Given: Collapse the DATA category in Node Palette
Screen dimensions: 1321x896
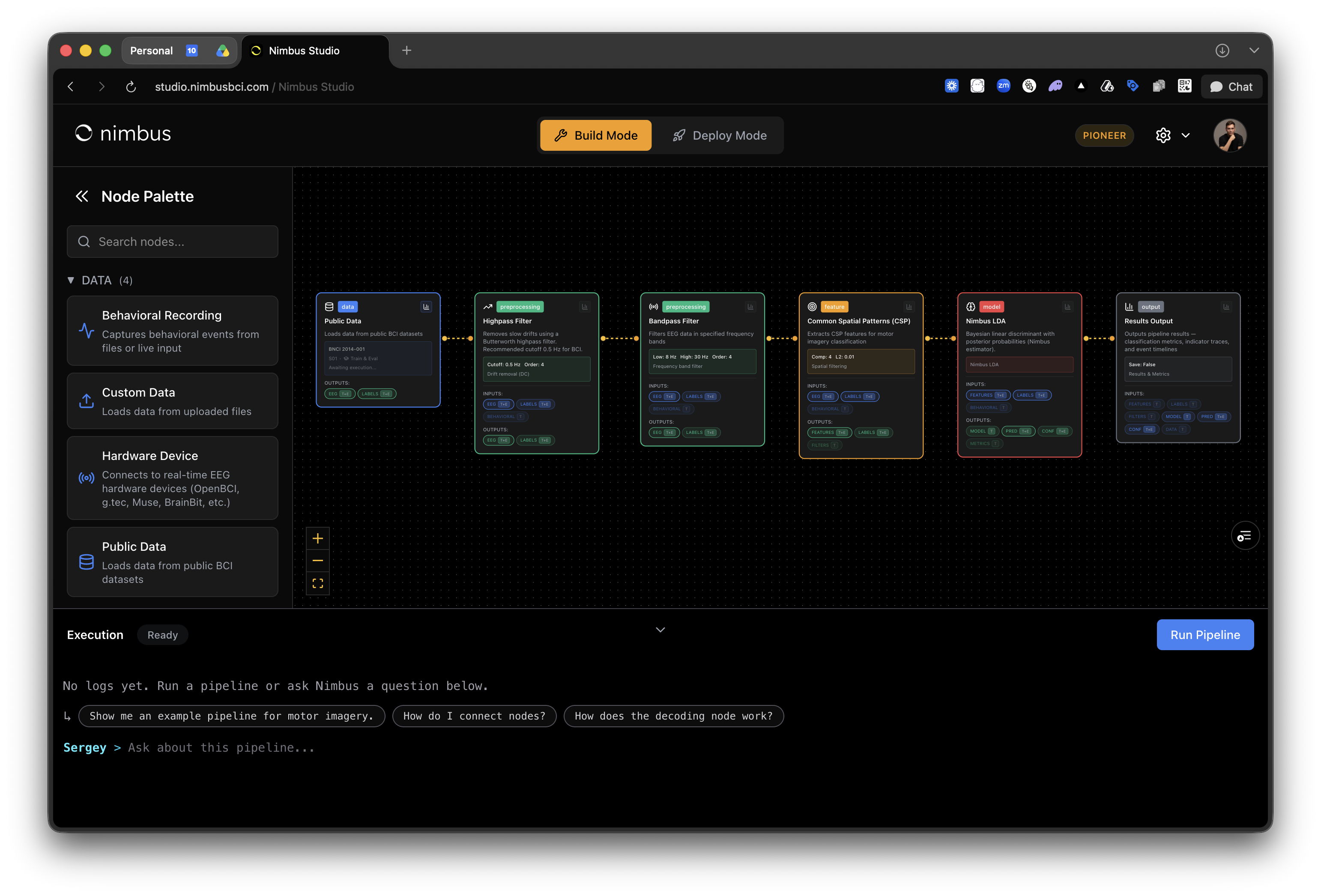Looking at the screenshot, I should 71,280.
